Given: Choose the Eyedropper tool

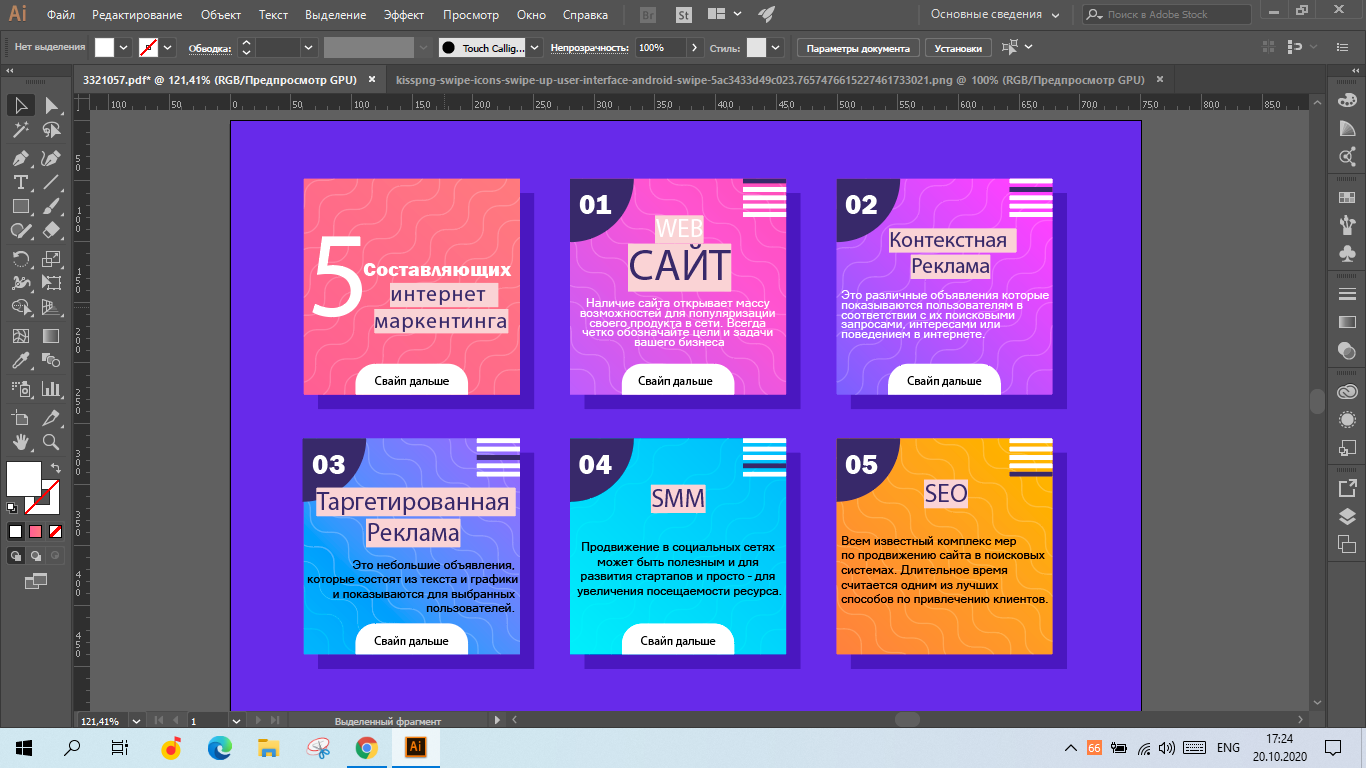Looking at the screenshot, I should pos(20,360).
